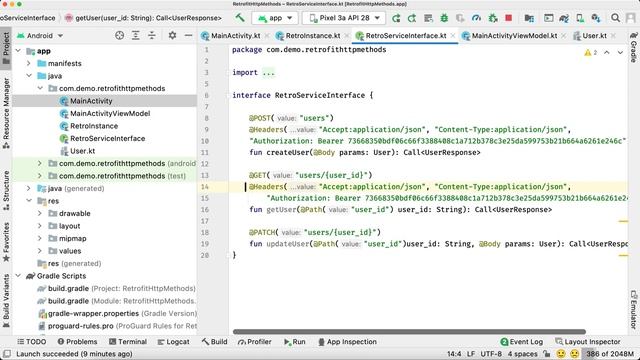The height and width of the screenshot is (360, 640).
Task: Toggle the Structure tool window
Action: 6,190
